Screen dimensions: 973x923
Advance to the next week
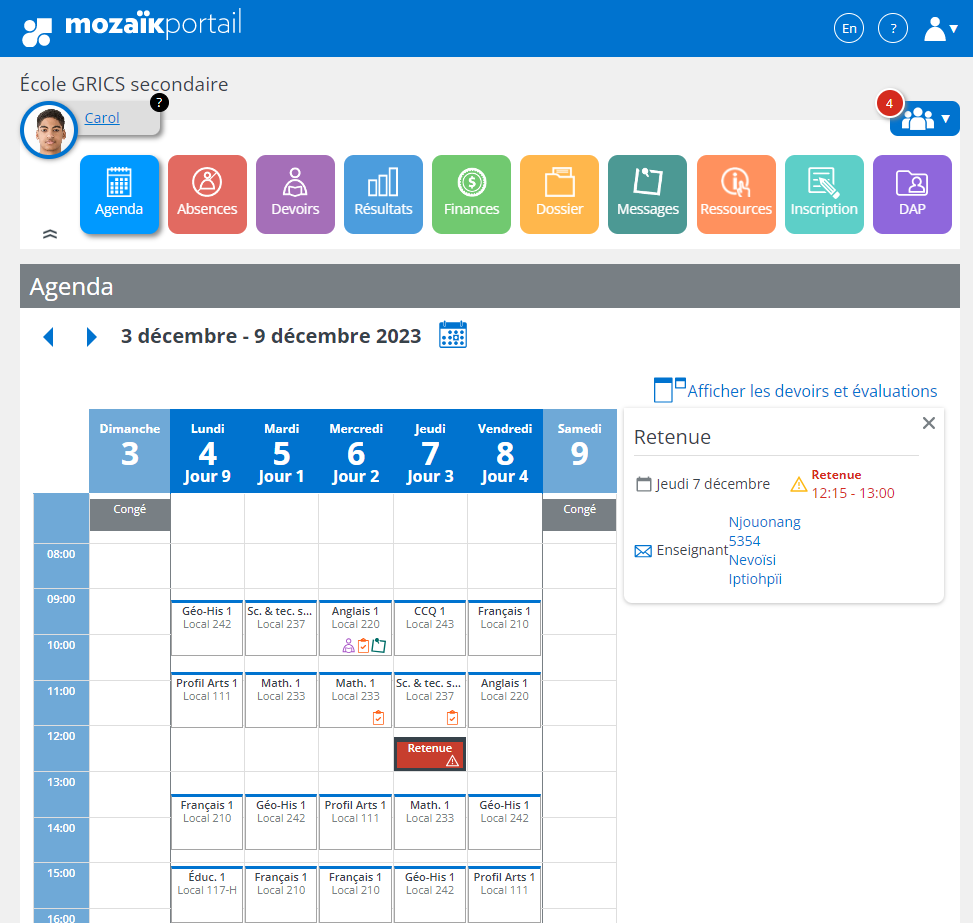pyautogui.click(x=92, y=337)
